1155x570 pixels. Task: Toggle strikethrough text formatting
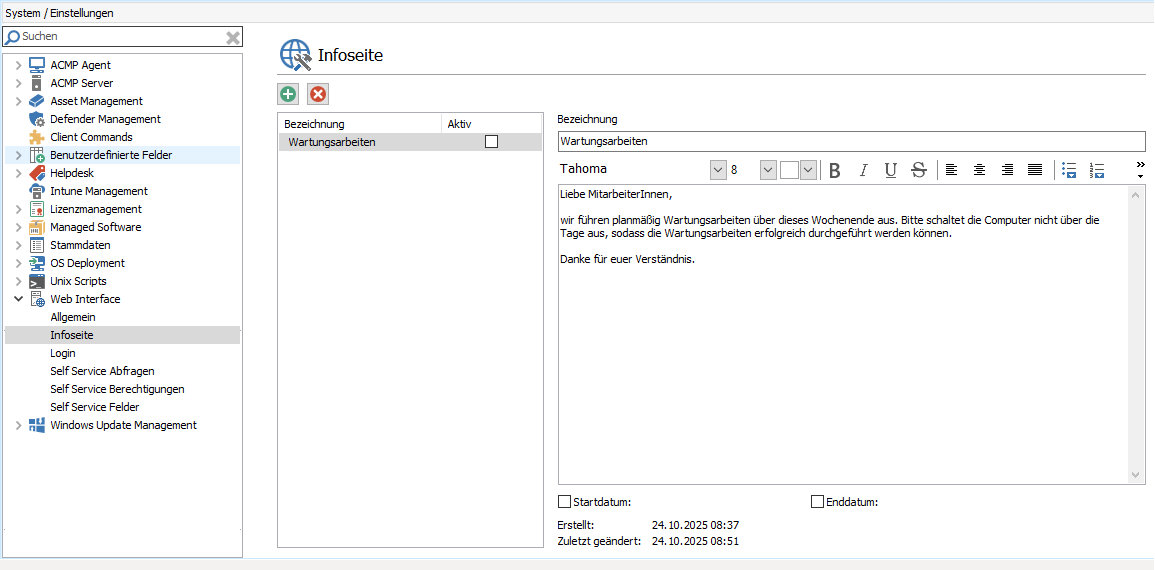[x=919, y=170]
